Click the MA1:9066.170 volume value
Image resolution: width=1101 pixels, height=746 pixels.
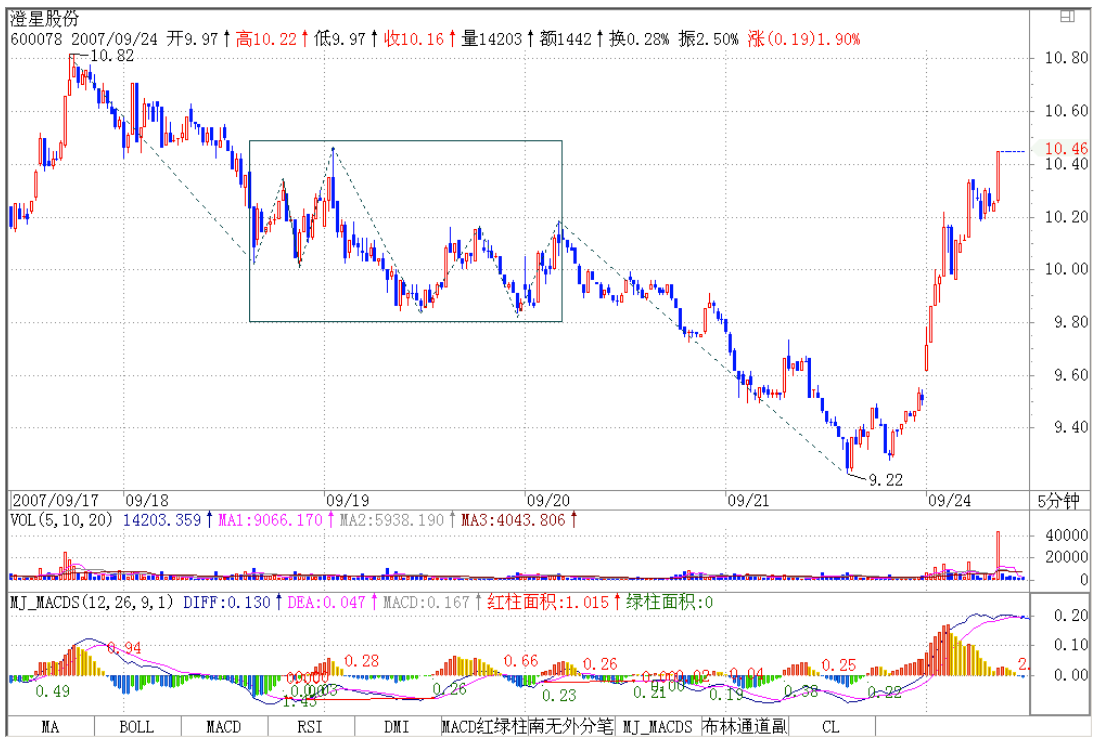[270, 521]
